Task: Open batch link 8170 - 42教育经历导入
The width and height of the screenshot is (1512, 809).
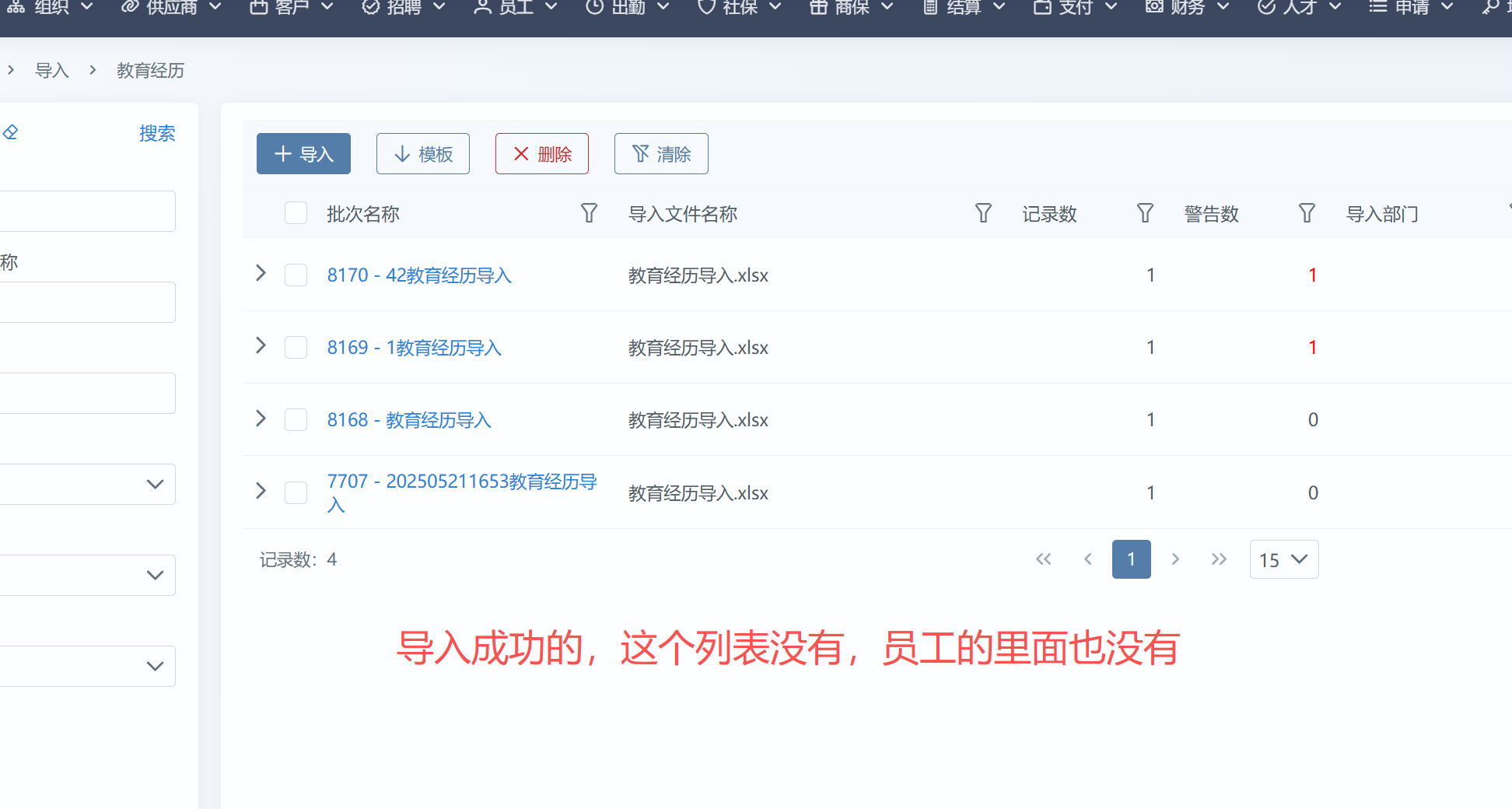Action: [x=419, y=275]
